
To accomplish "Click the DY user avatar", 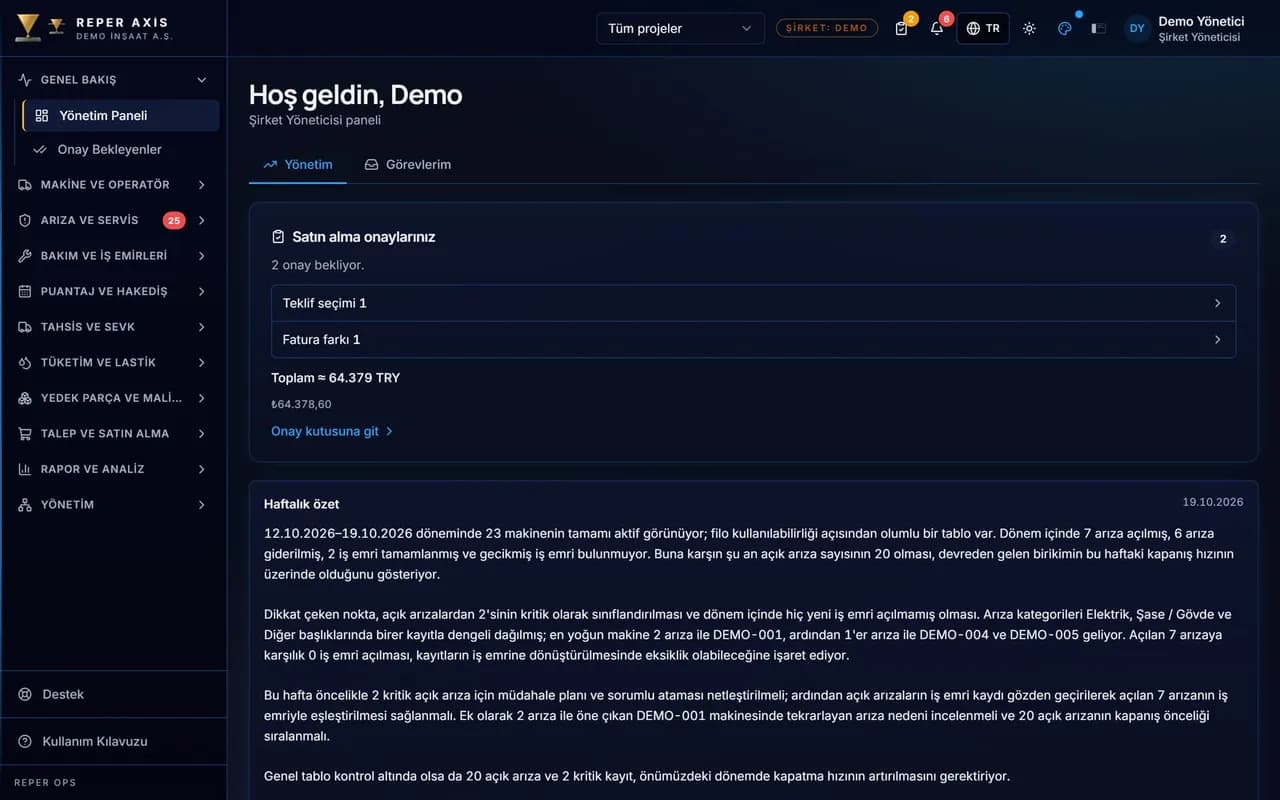I will [1137, 29].
